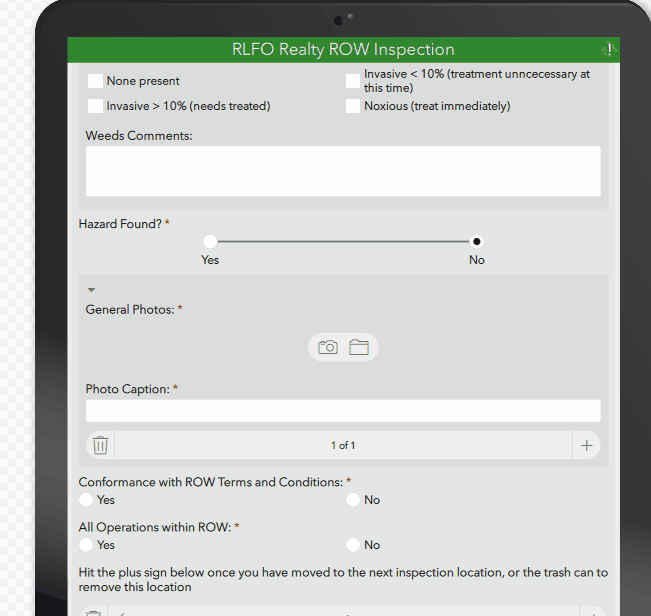Select No for All Operations within ROW
This screenshot has height=616, width=651.
[x=353, y=545]
